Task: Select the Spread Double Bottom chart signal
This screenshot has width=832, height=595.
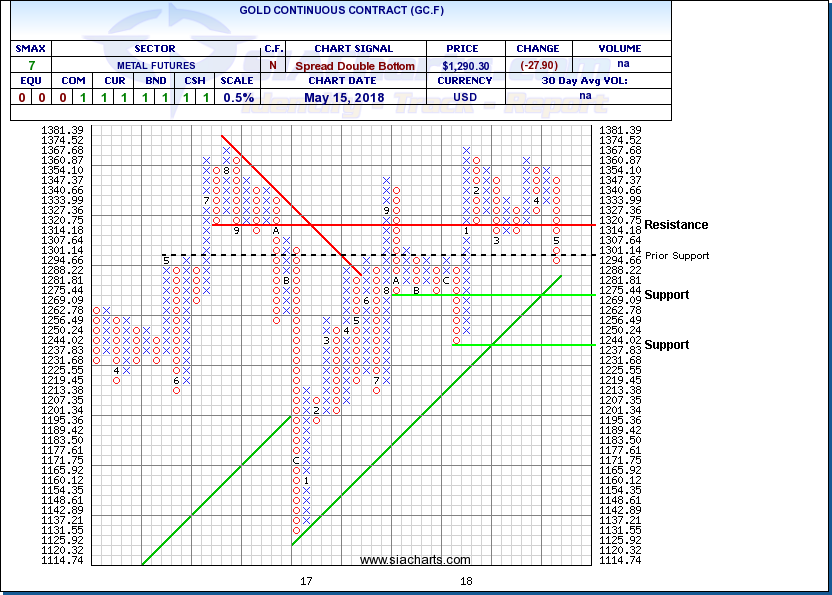Action: [356, 63]
